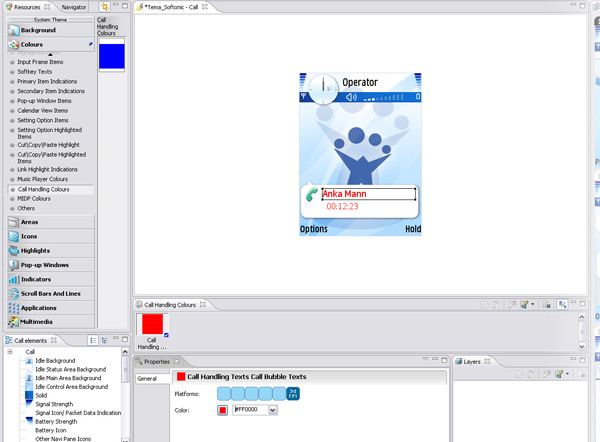Open the Properties view menu triangle

coord(424,361)
